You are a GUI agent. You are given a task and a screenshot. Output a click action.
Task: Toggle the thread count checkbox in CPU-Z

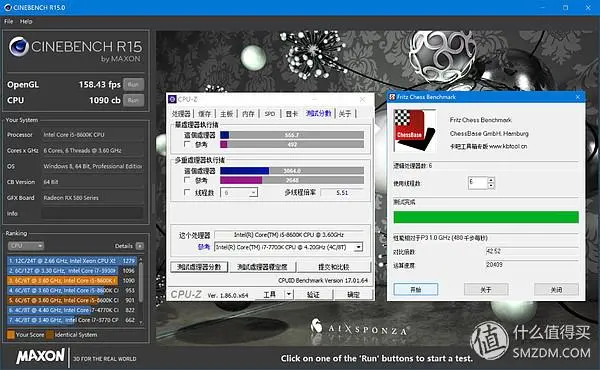[x=187, y=192]
